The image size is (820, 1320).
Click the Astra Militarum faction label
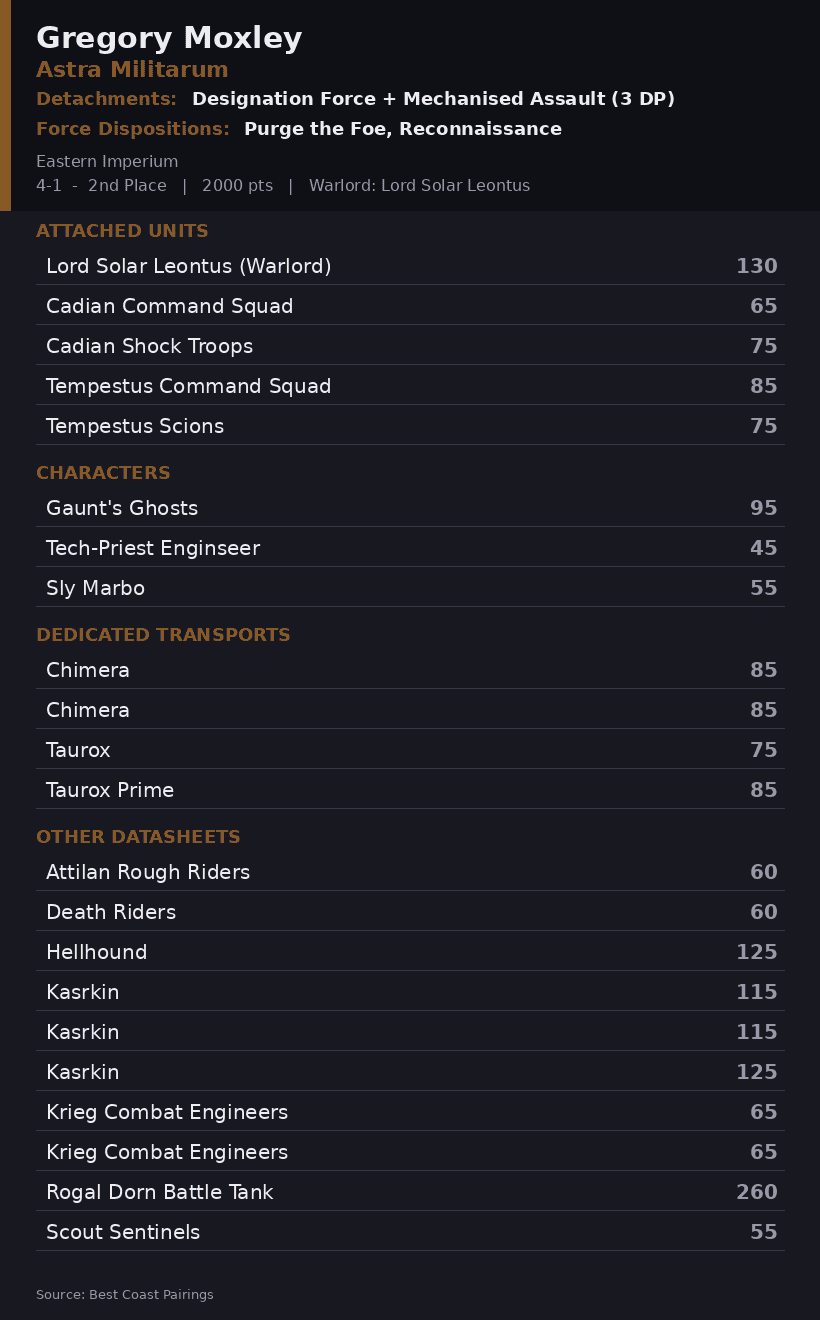(132, 69)
